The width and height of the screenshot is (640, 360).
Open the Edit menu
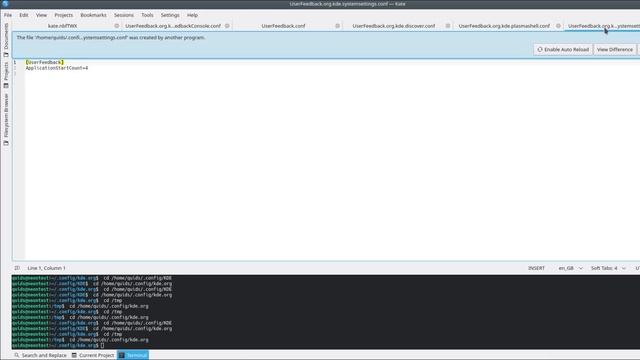point(24,15)
